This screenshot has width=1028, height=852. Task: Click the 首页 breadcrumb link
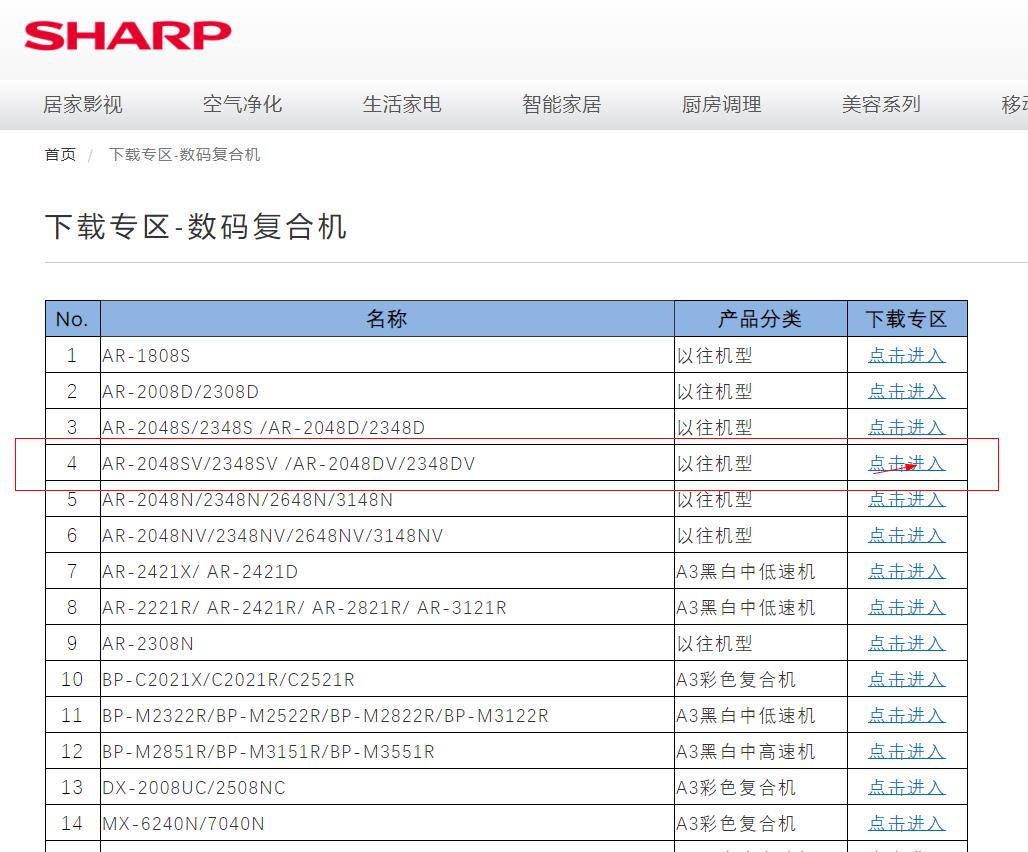click(x=60, y=155)
